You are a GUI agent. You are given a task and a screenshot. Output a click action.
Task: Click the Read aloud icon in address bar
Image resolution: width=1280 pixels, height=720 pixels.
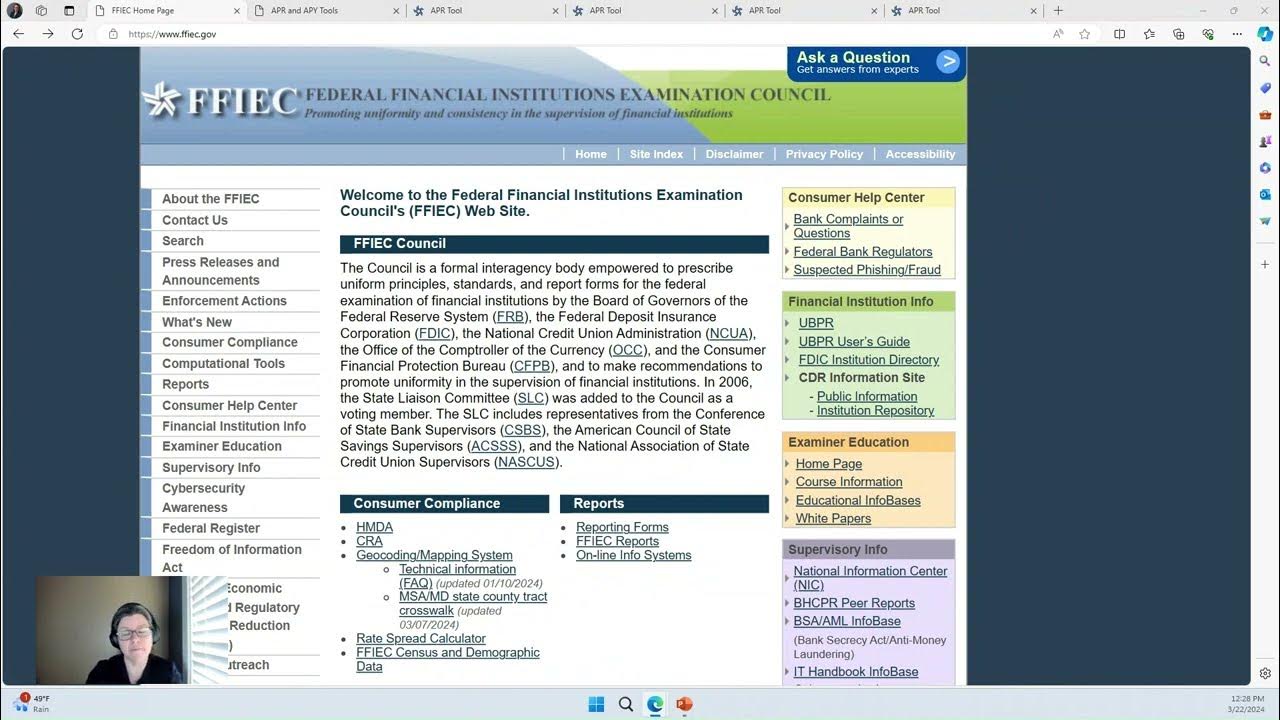[1058, 34]
